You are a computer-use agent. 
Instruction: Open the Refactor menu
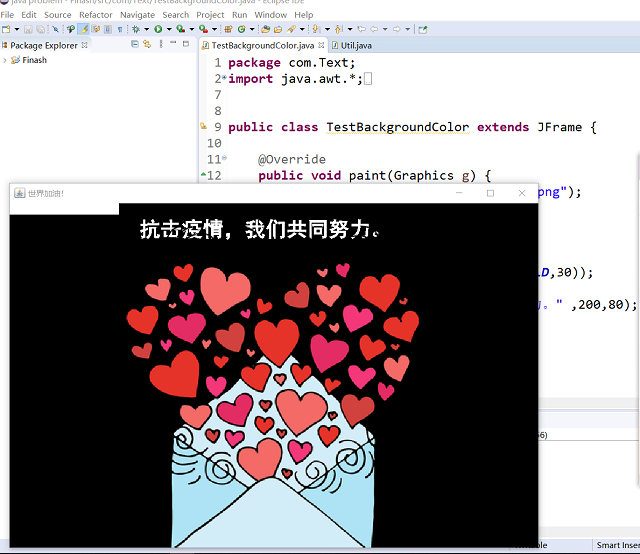[96, 15]
